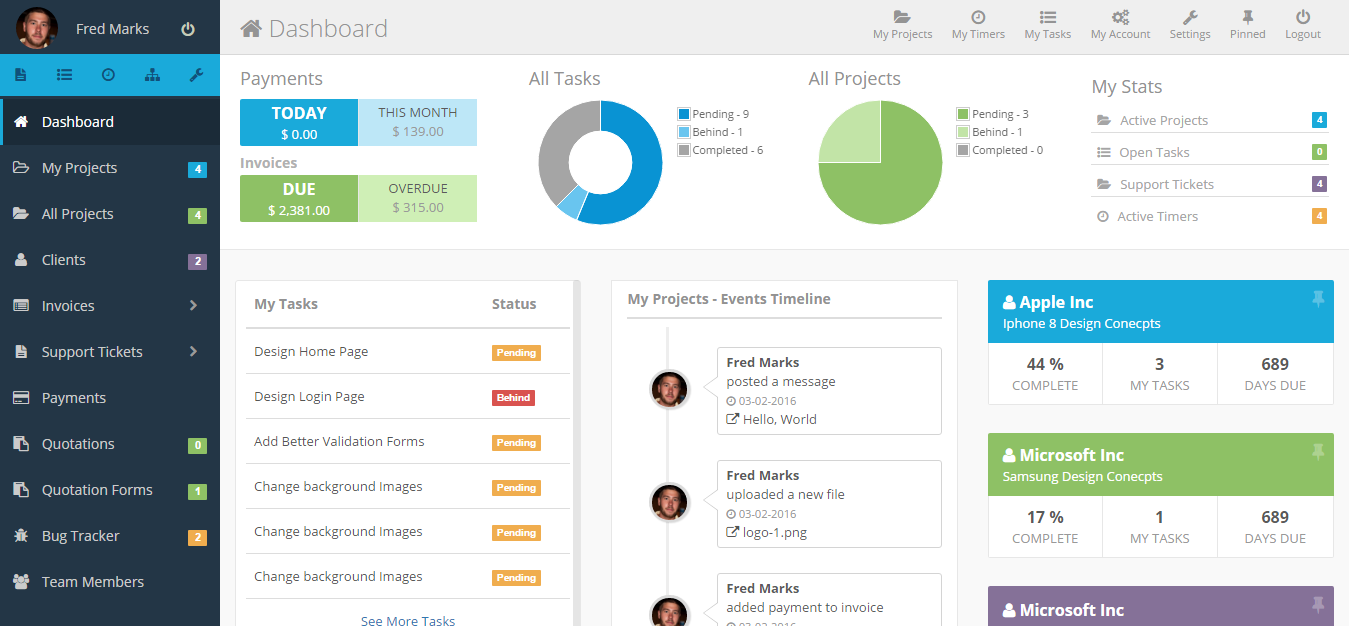Open My Projects from the top toolbar

coord(902,25)
